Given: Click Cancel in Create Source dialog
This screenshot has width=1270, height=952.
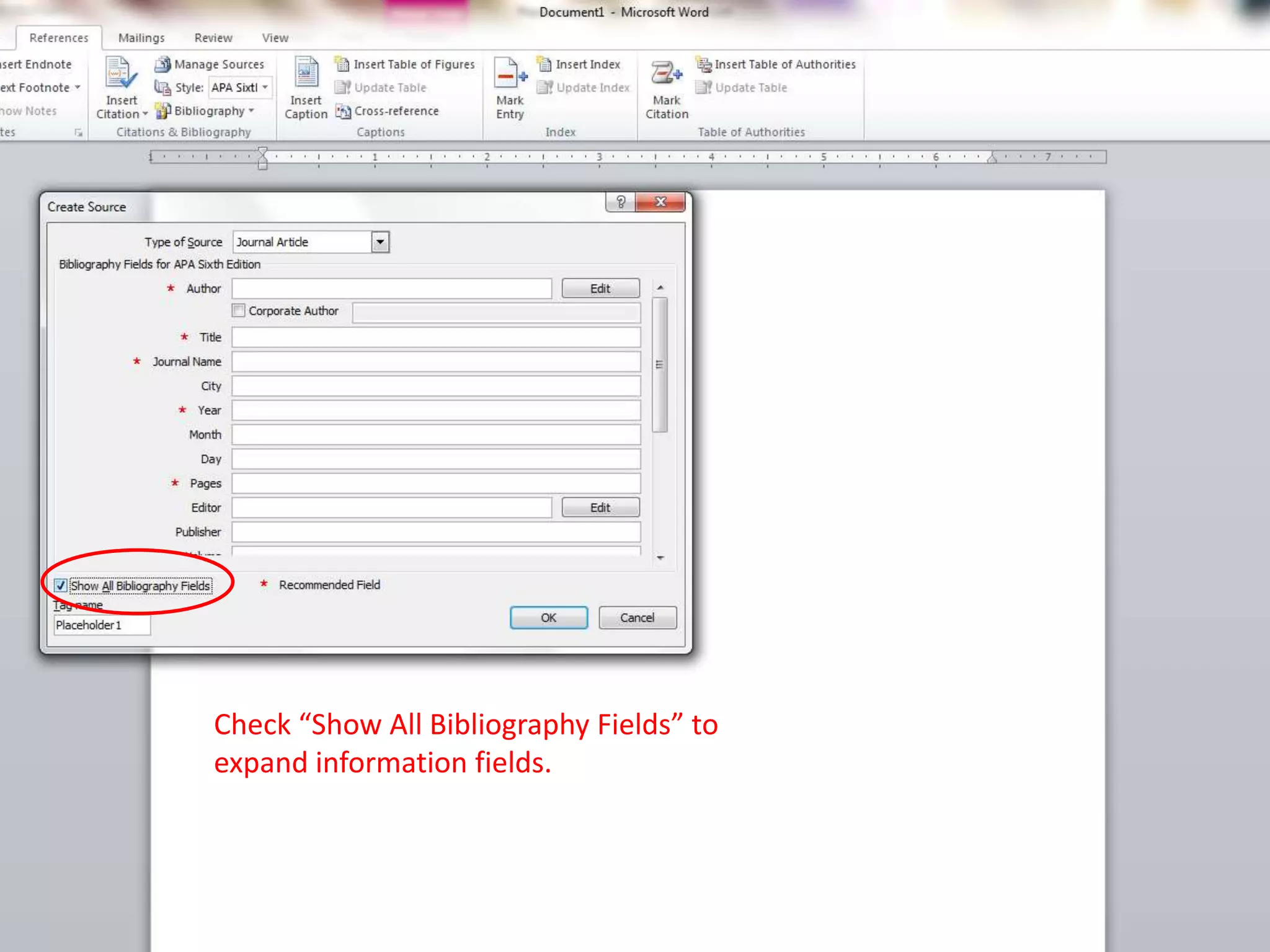Looking at the screenshot, I should 637,617.
